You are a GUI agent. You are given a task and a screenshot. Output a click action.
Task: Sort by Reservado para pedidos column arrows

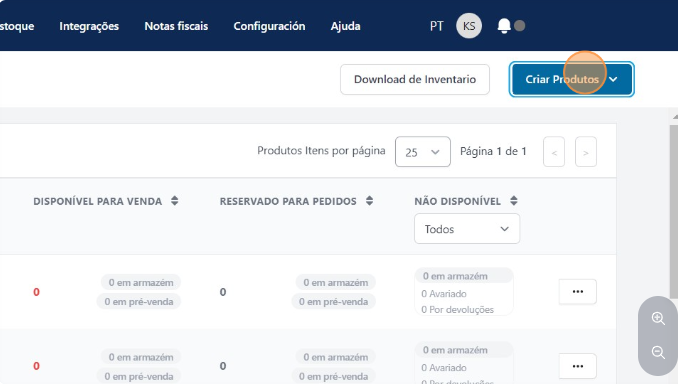coord(369,201)
